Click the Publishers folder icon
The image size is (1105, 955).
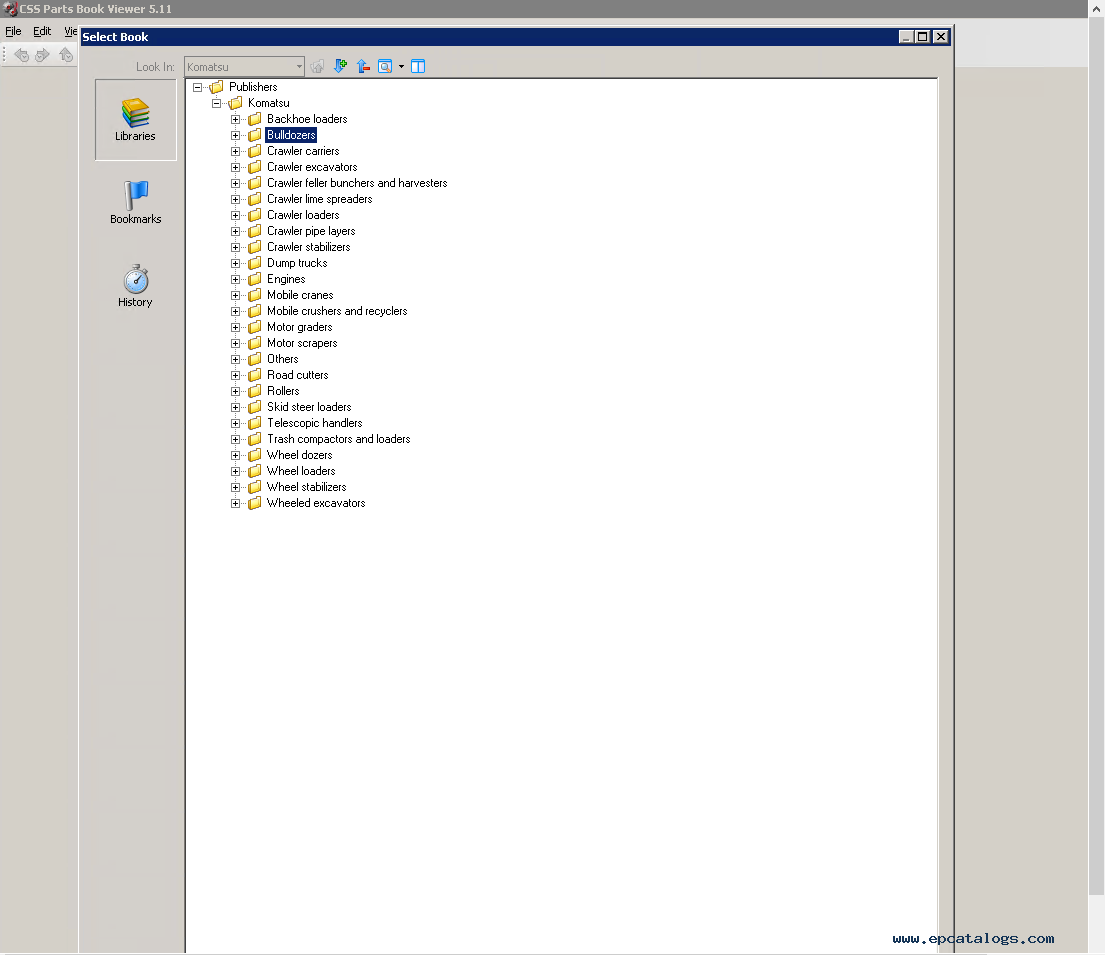click(217, 87)
